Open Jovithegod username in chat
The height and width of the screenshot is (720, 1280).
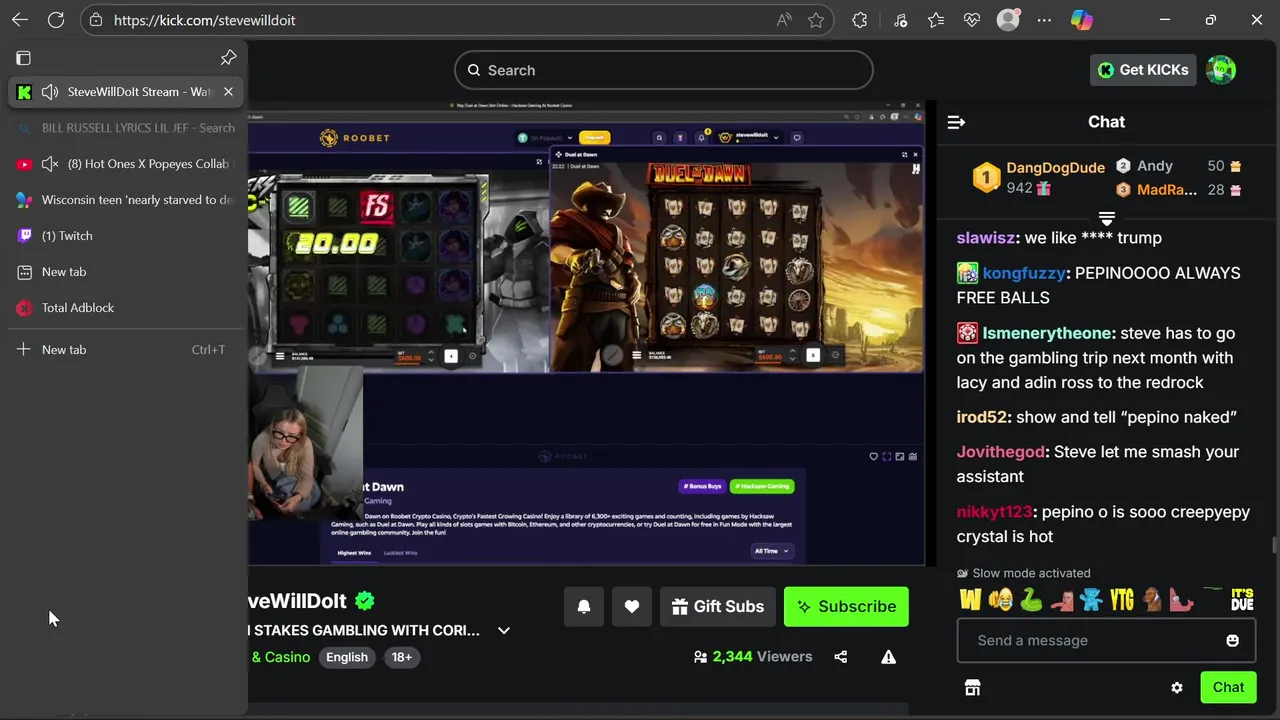click(1000, 452)
